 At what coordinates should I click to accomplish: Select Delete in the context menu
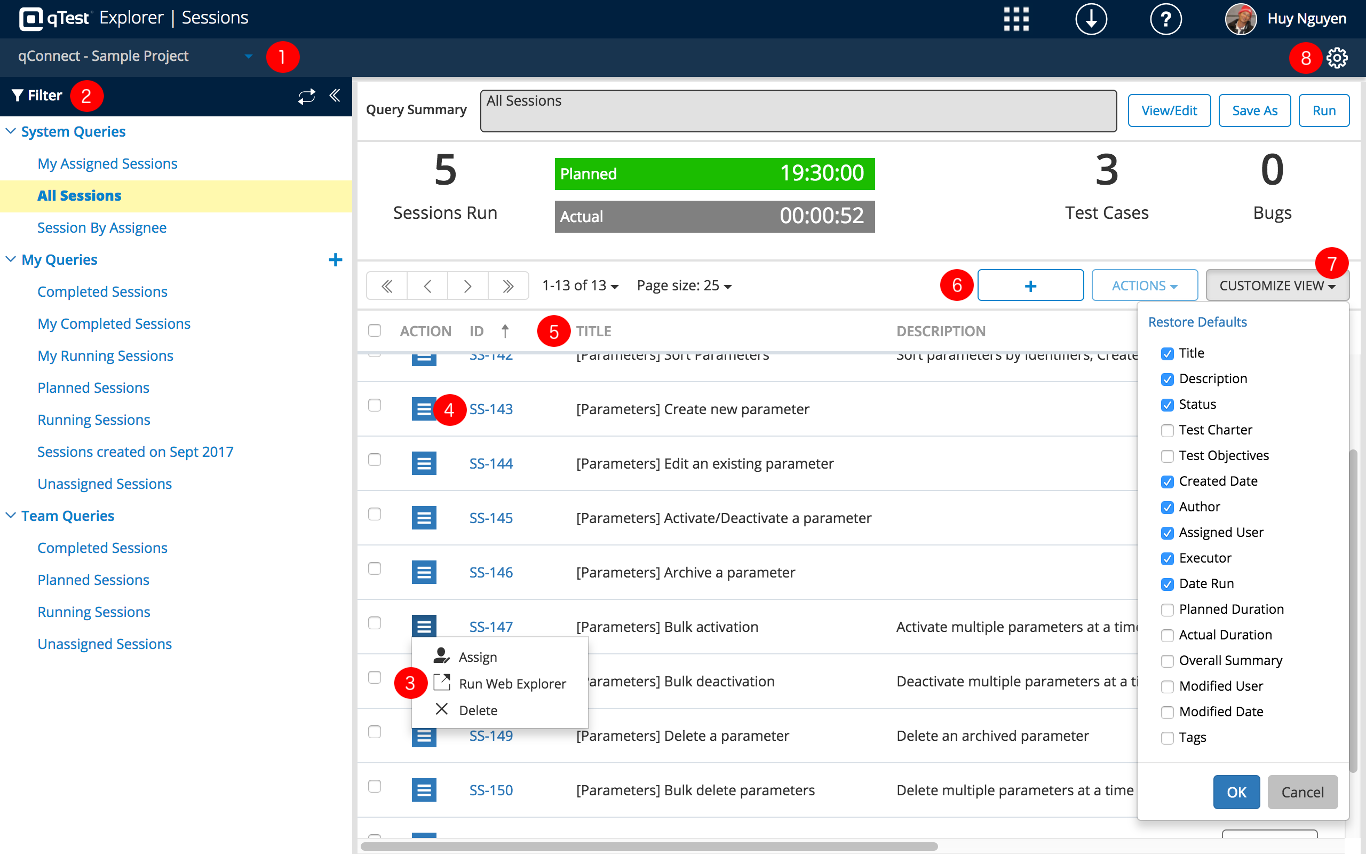pos(478,710)
